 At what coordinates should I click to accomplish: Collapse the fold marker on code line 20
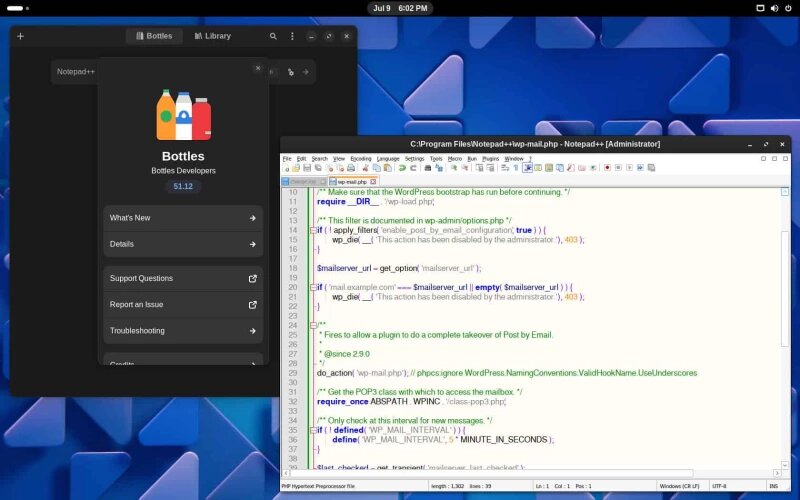point(313,287)
